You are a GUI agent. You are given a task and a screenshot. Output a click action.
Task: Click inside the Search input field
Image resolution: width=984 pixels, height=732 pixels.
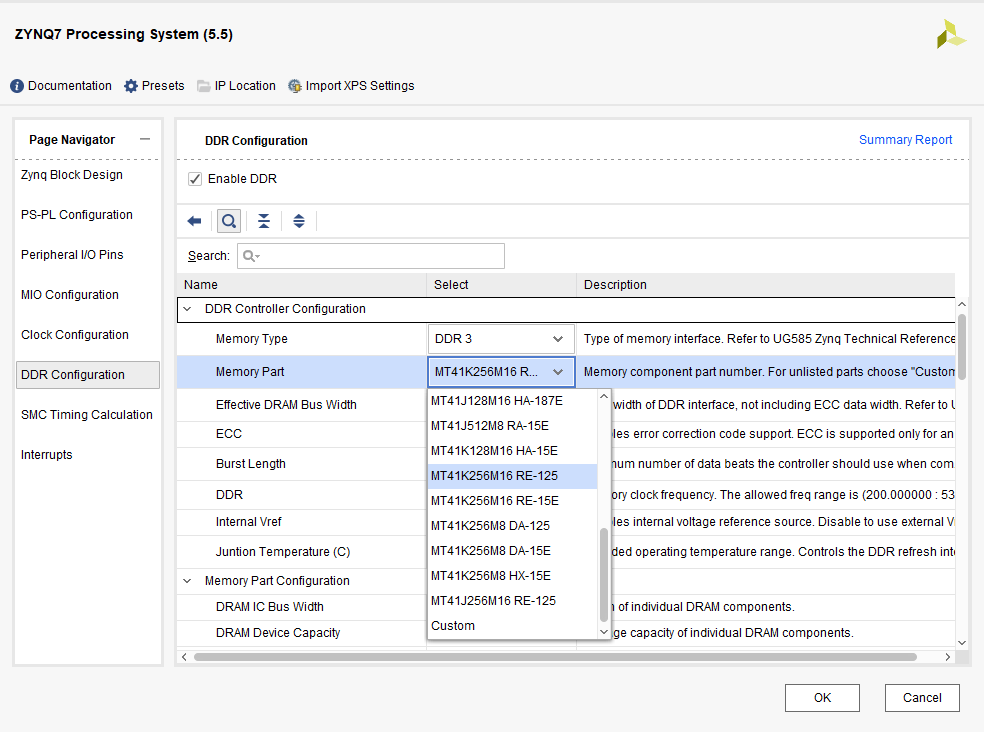tap(371, 256)
